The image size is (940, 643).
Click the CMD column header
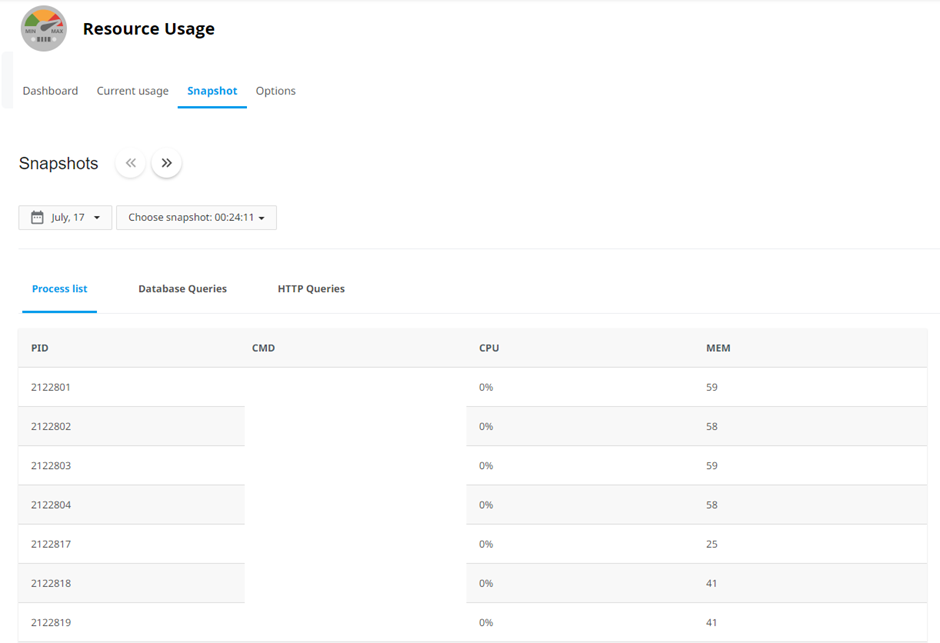[x=263, y=348]
